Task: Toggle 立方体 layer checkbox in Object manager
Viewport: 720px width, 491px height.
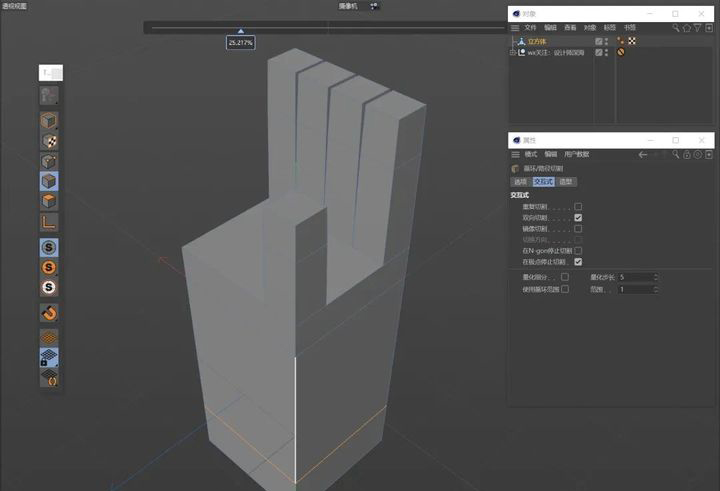Action: tap(598, 41)
